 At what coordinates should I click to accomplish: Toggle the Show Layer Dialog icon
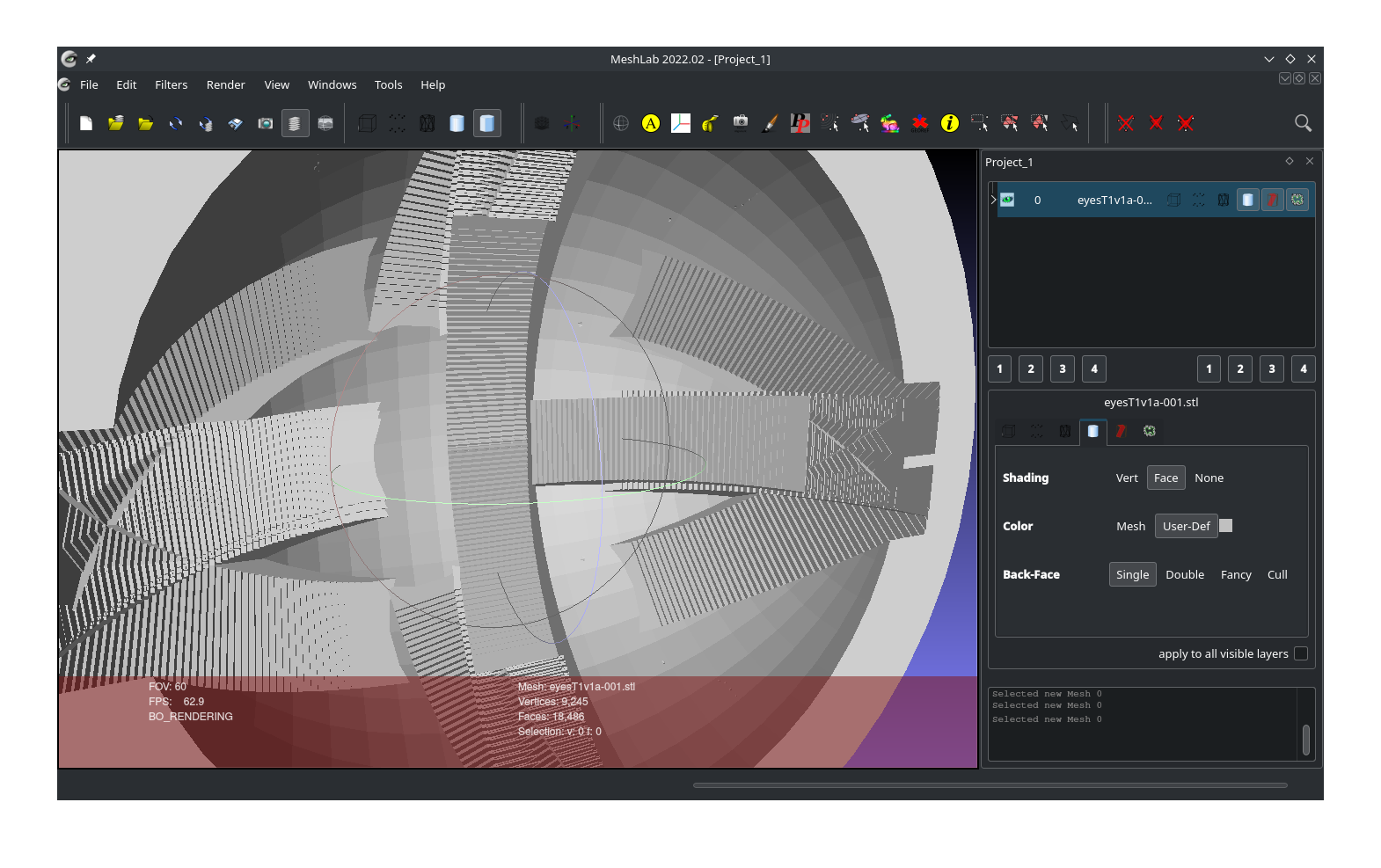[295, 123]
